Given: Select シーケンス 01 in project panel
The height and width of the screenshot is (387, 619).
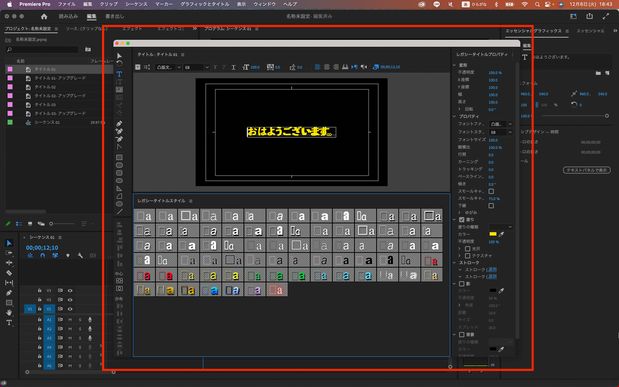Looking at the screenshot, I should click(47, 122).
